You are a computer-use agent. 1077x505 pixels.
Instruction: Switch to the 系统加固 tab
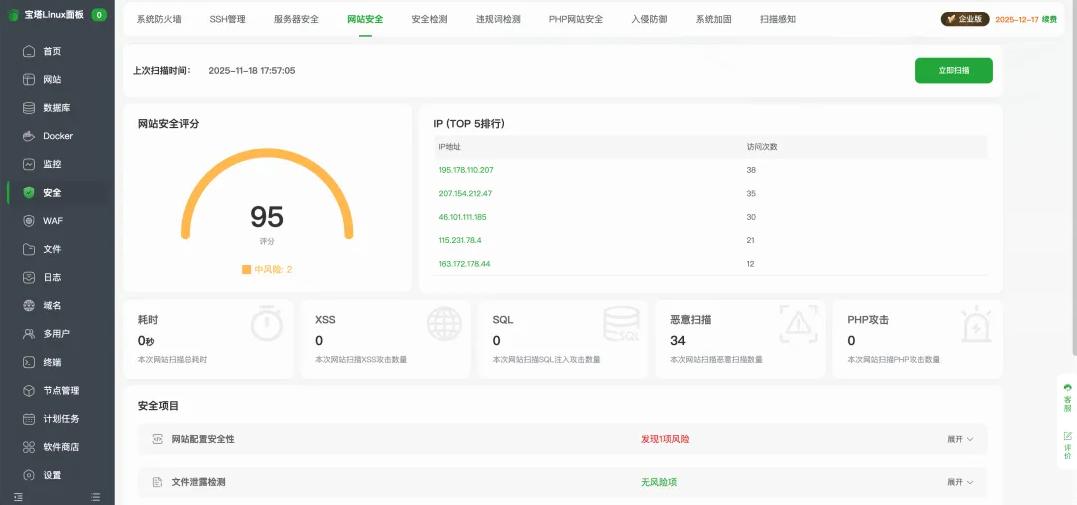[713, 19]
